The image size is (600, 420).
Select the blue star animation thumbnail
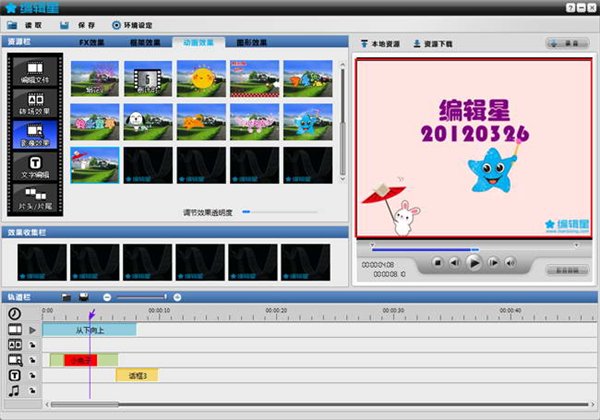pos(308,122)
